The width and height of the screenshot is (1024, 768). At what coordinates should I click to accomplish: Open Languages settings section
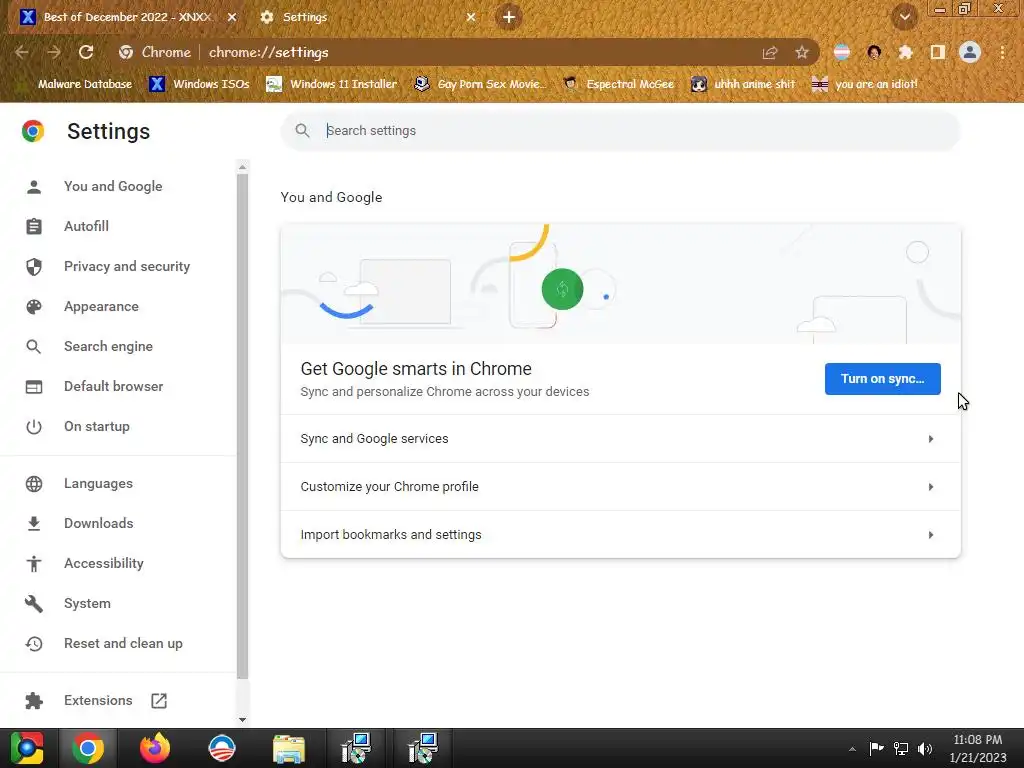[x=98, y=483]
